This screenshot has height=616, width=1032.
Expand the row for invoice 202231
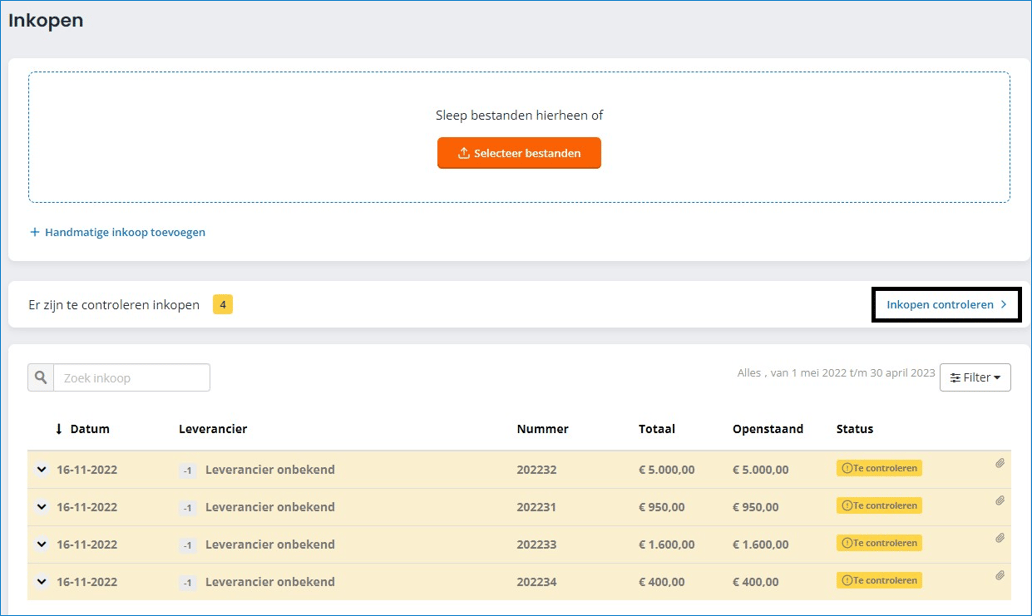point(42,507)
